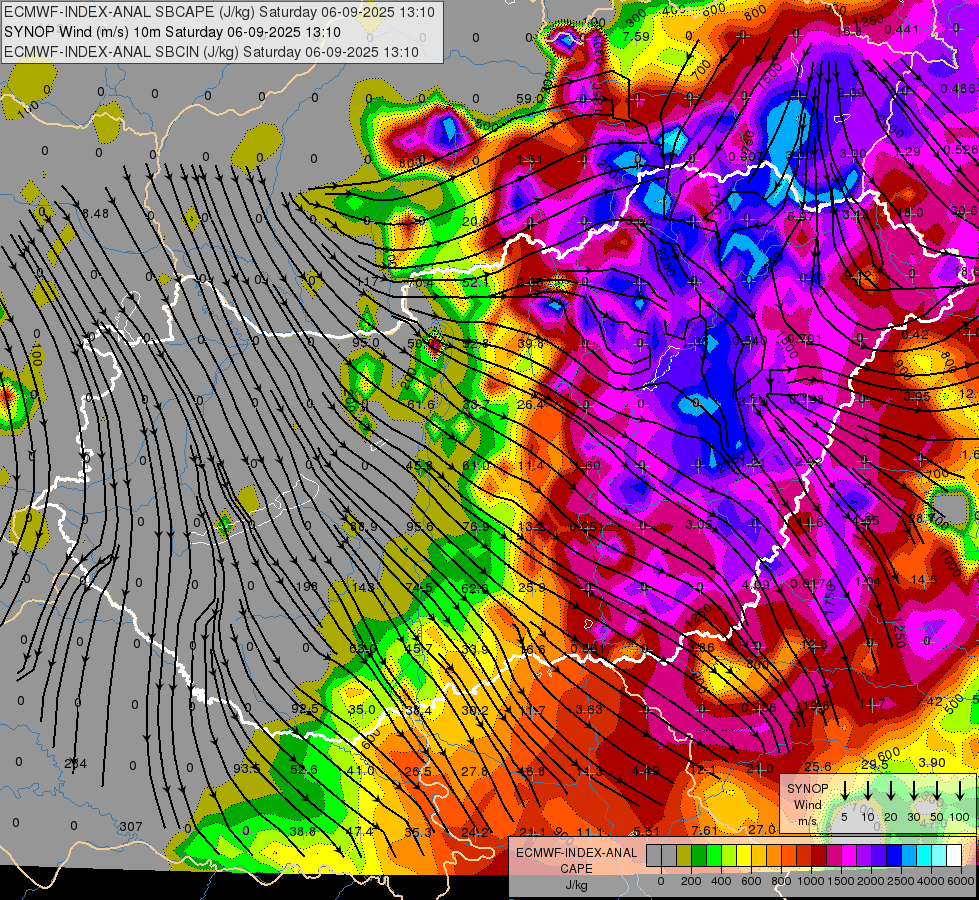The width and height of the screenshot is (979, 900).
Task: Click the 3.90 value on the map
Action: coord(932,763)
